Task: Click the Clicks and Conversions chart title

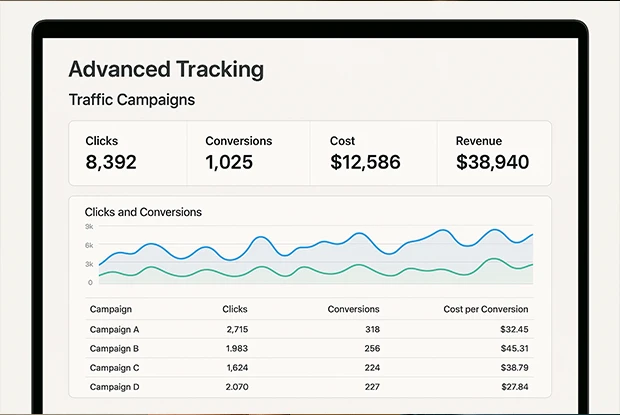Action: click(x=143, y=212)
